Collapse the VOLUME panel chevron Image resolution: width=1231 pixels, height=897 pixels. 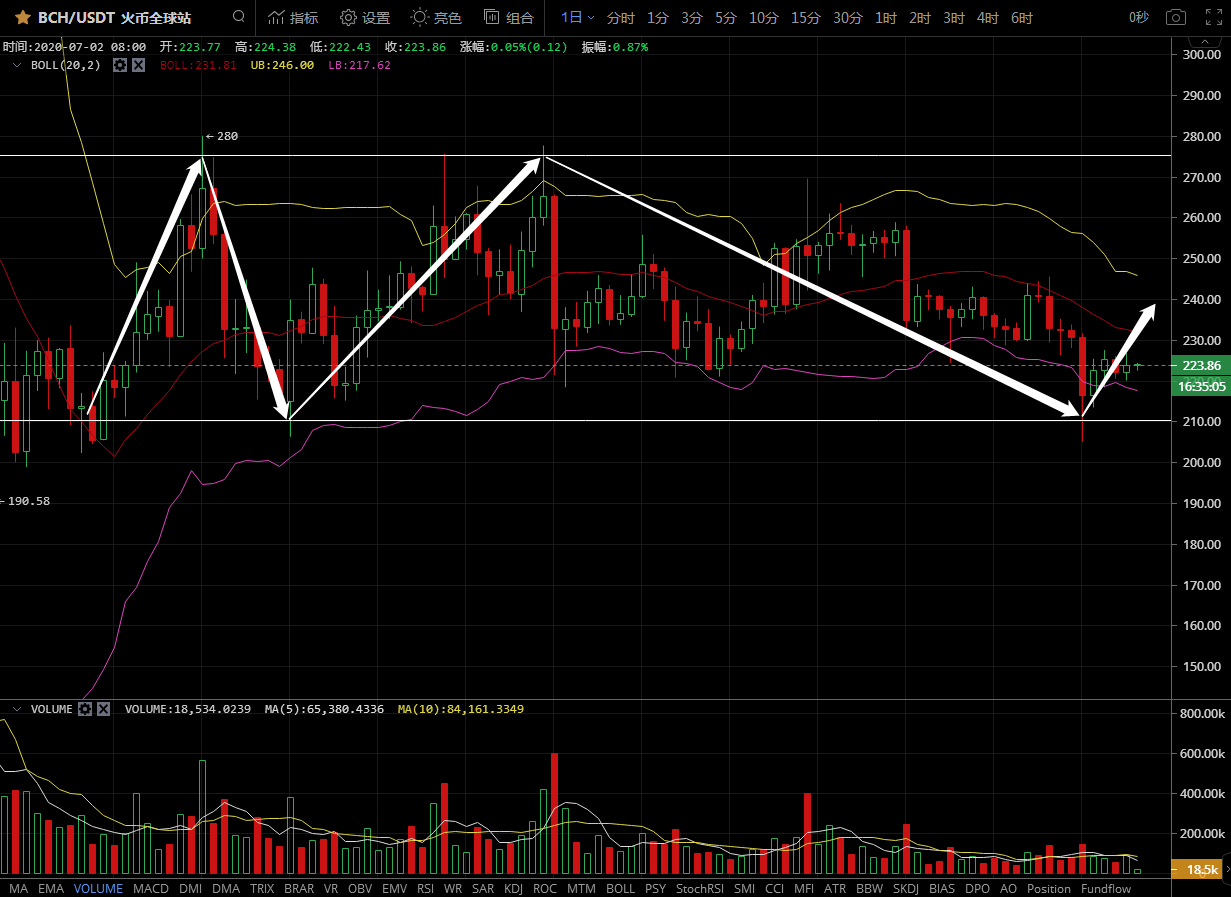pyautogui.click(x=16, y=709)
